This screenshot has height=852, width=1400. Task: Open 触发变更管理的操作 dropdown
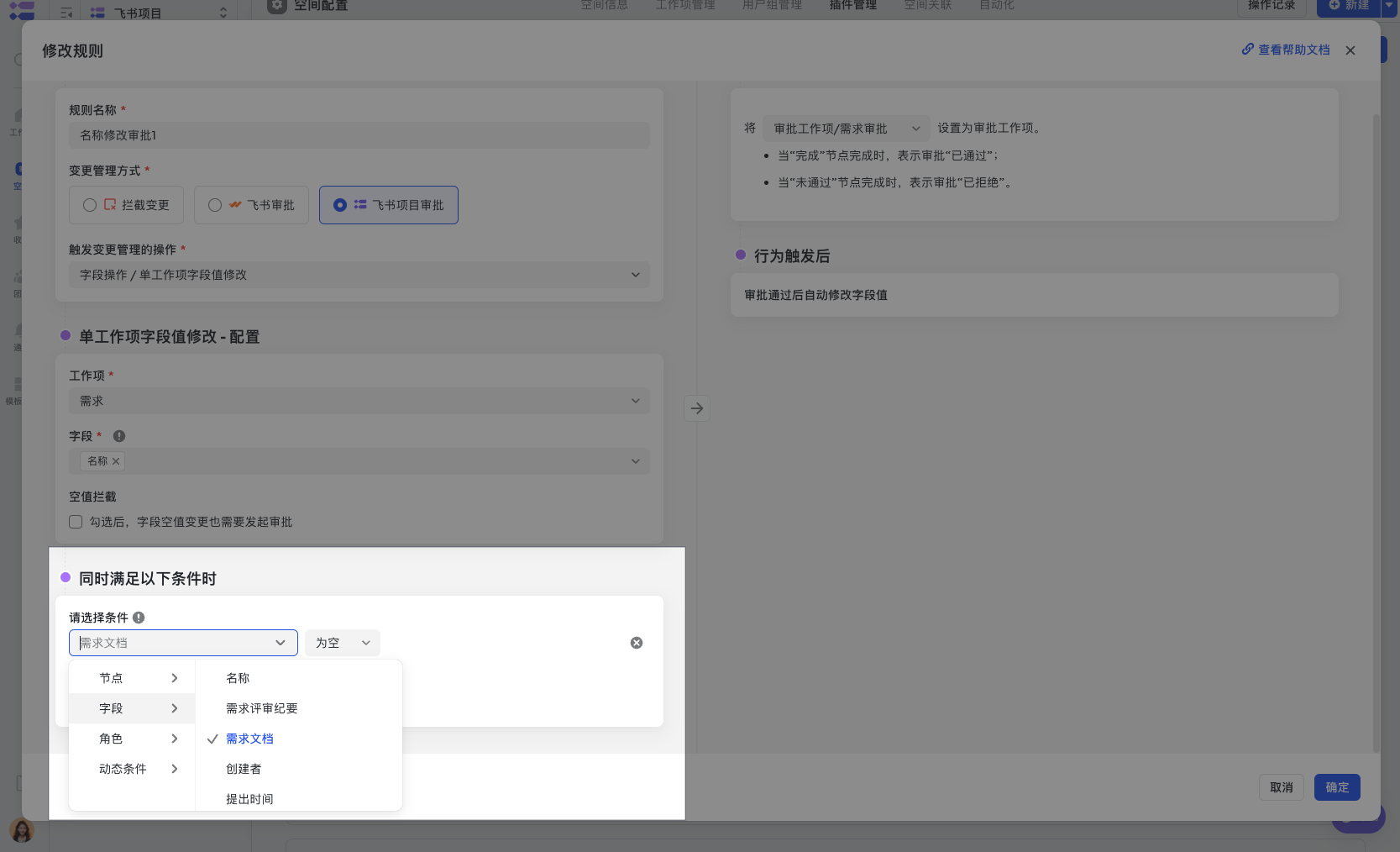(x=359, y=275)
